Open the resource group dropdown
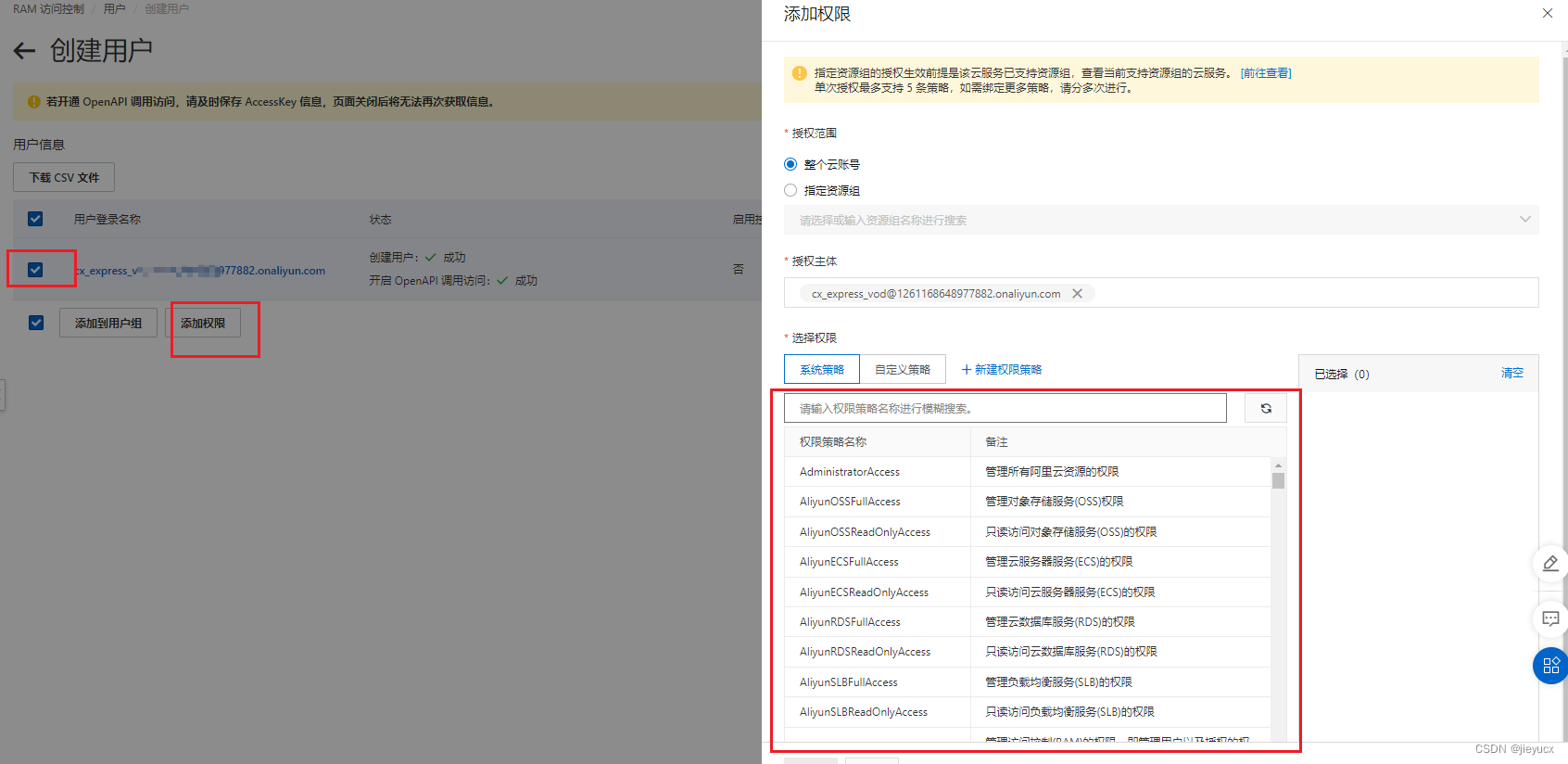 point(1161,220)
